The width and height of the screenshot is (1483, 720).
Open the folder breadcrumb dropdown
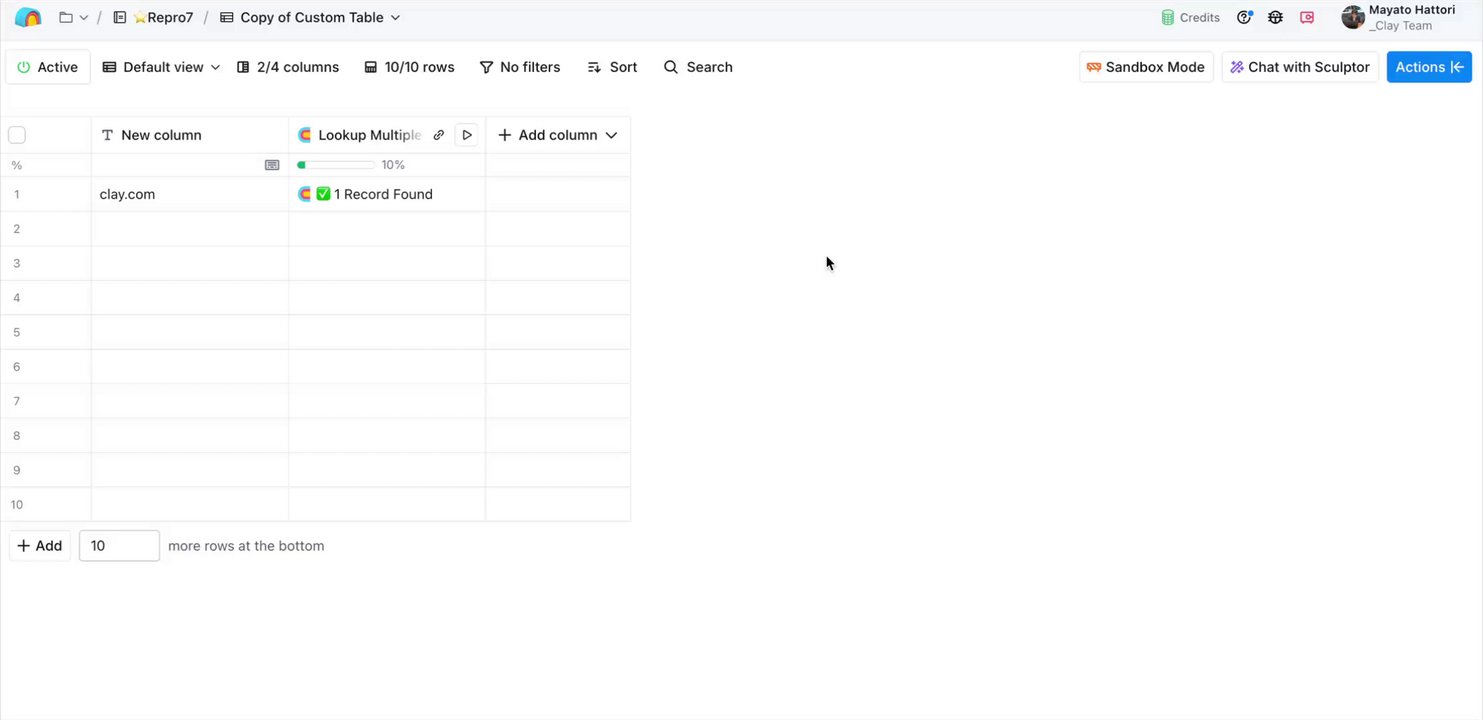pos(73,17)
